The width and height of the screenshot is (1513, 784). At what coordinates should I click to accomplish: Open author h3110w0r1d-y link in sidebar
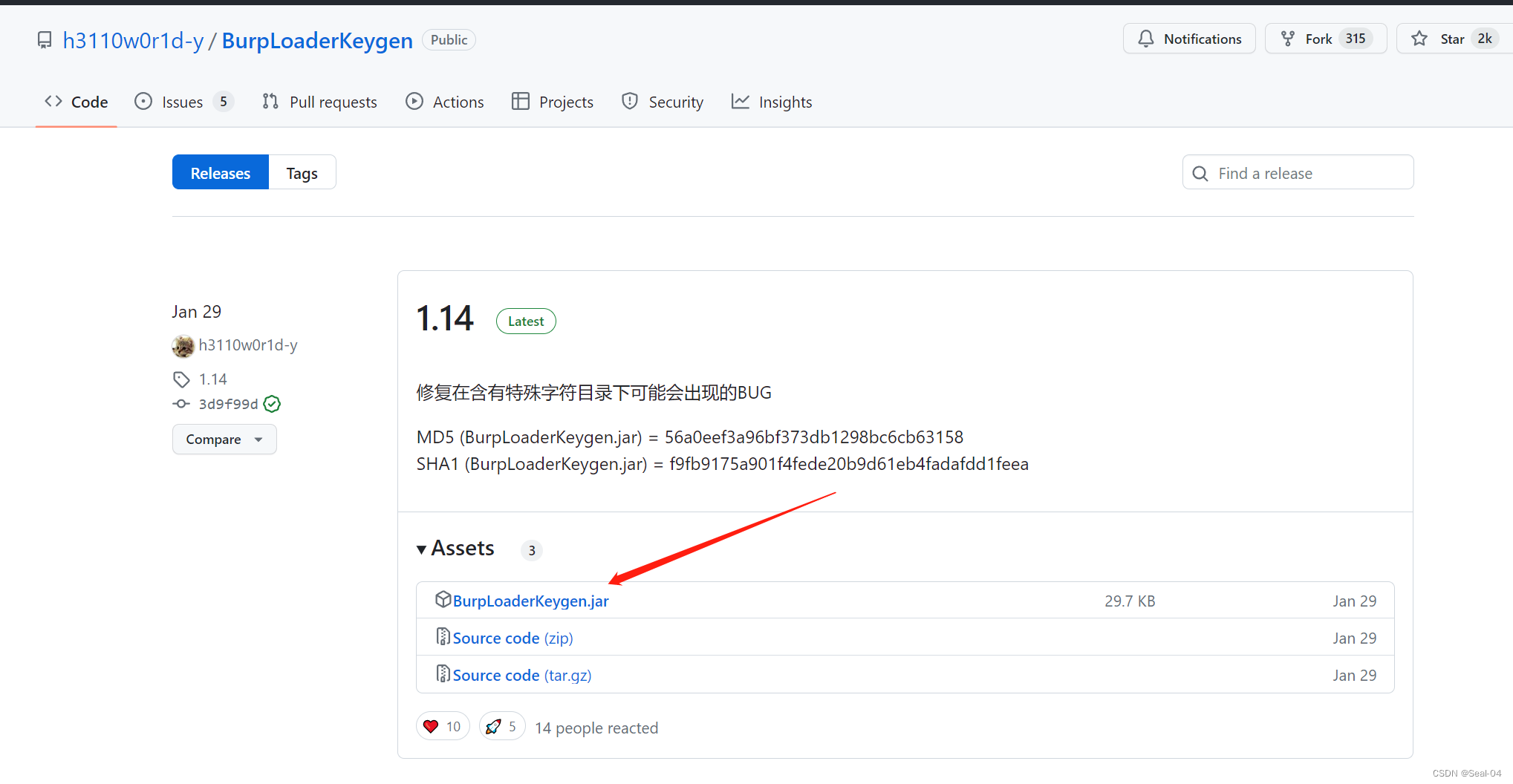(248, 345)
